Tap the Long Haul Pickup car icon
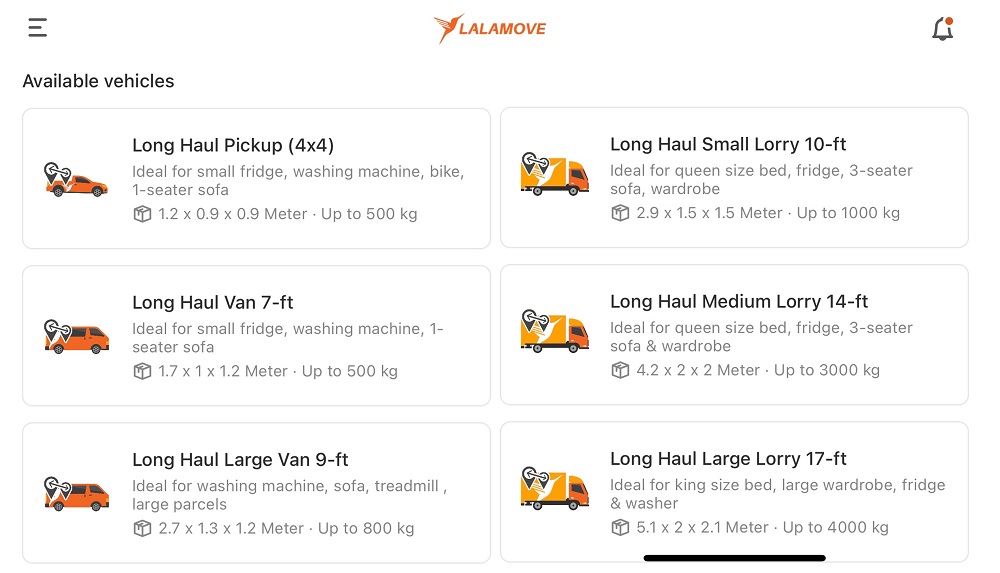Screen dimensions: 1000x573 tap(76, 180)
